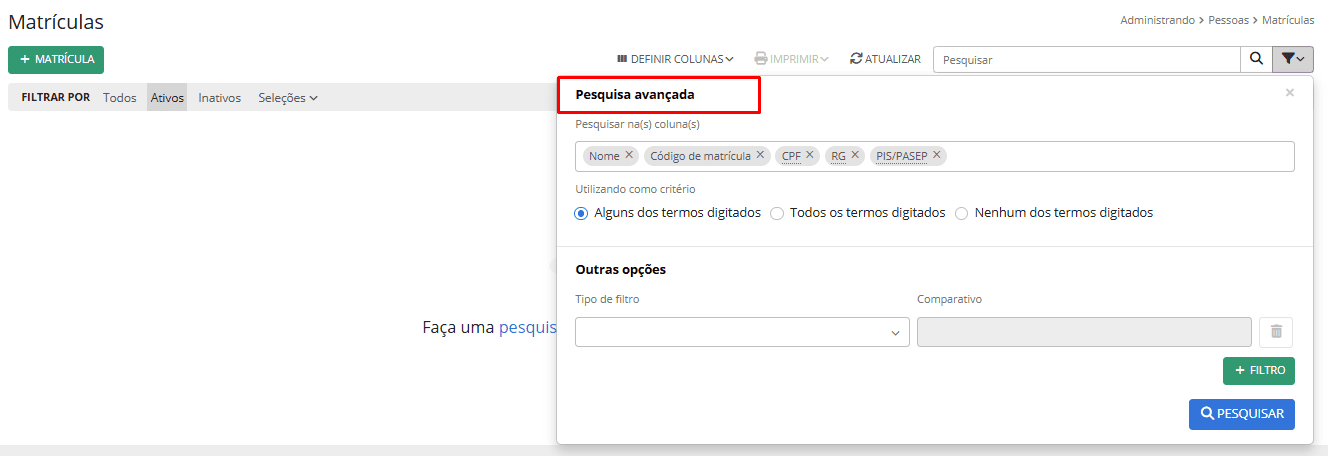The width and height of the screenshot is (1328, 456).
Task: Expand the Seleções filter dropdown
Action: (x=288, y=98)
